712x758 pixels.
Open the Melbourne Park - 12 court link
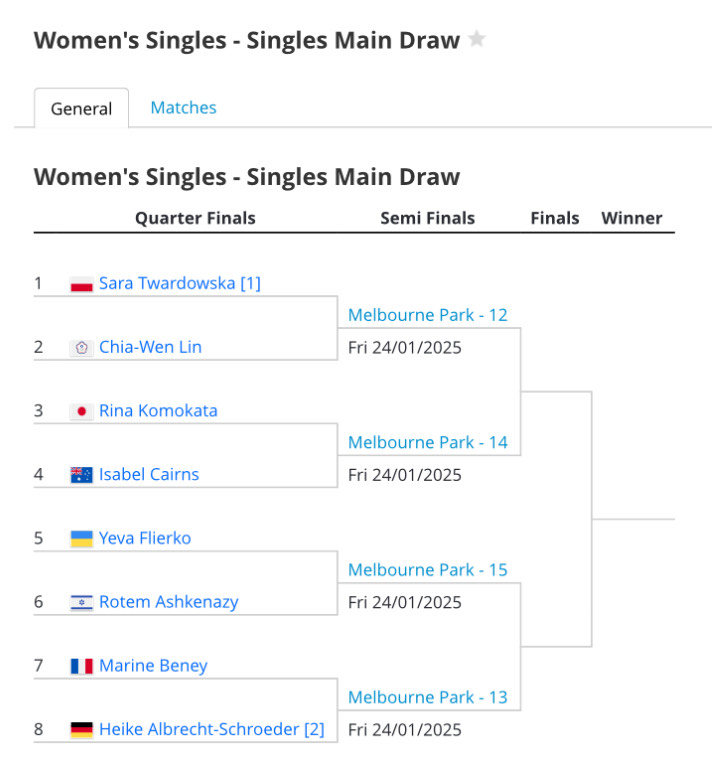click(x=428, y=315)
